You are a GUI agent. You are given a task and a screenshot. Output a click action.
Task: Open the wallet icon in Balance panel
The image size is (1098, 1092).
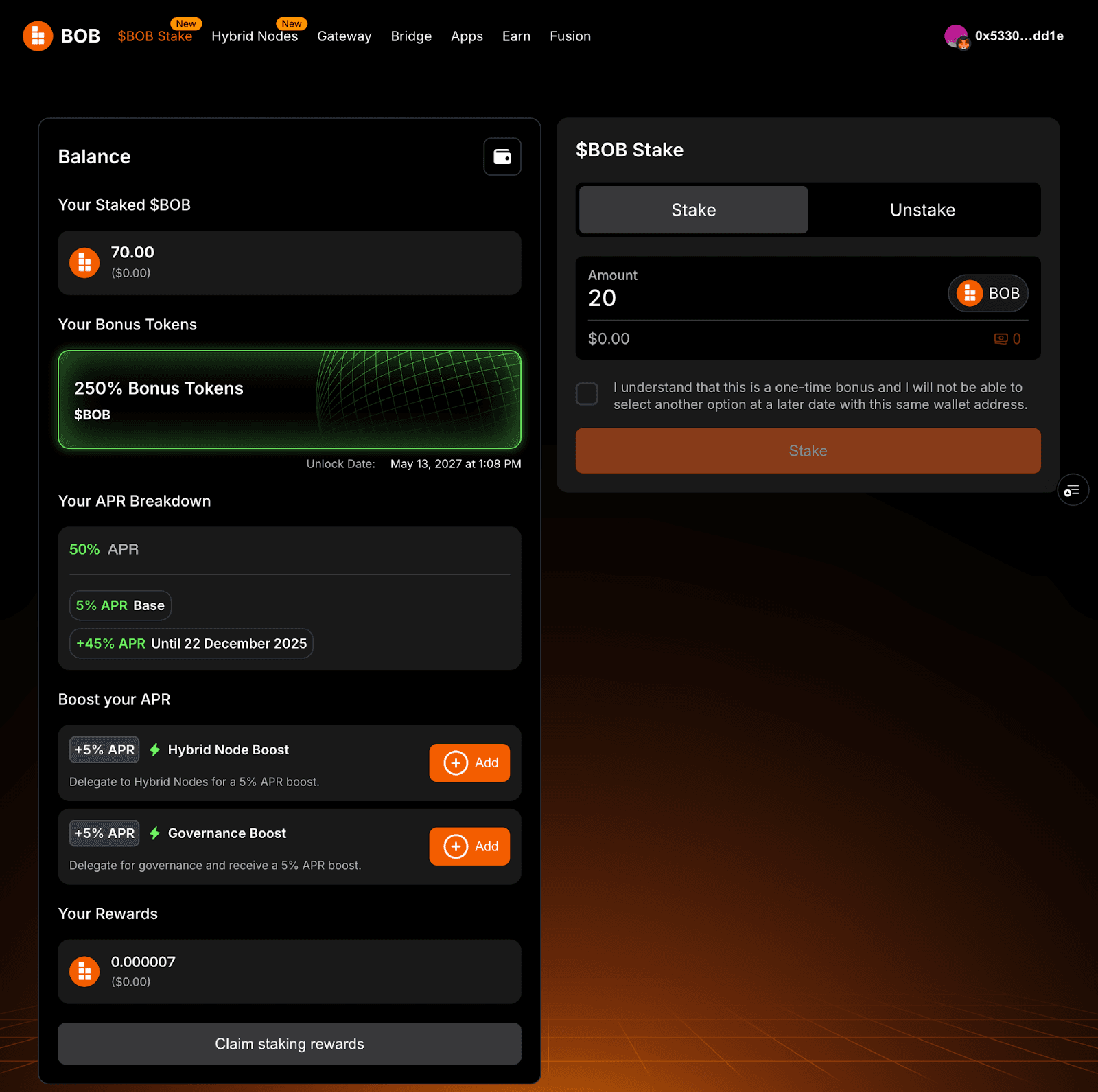click(502, 156)
